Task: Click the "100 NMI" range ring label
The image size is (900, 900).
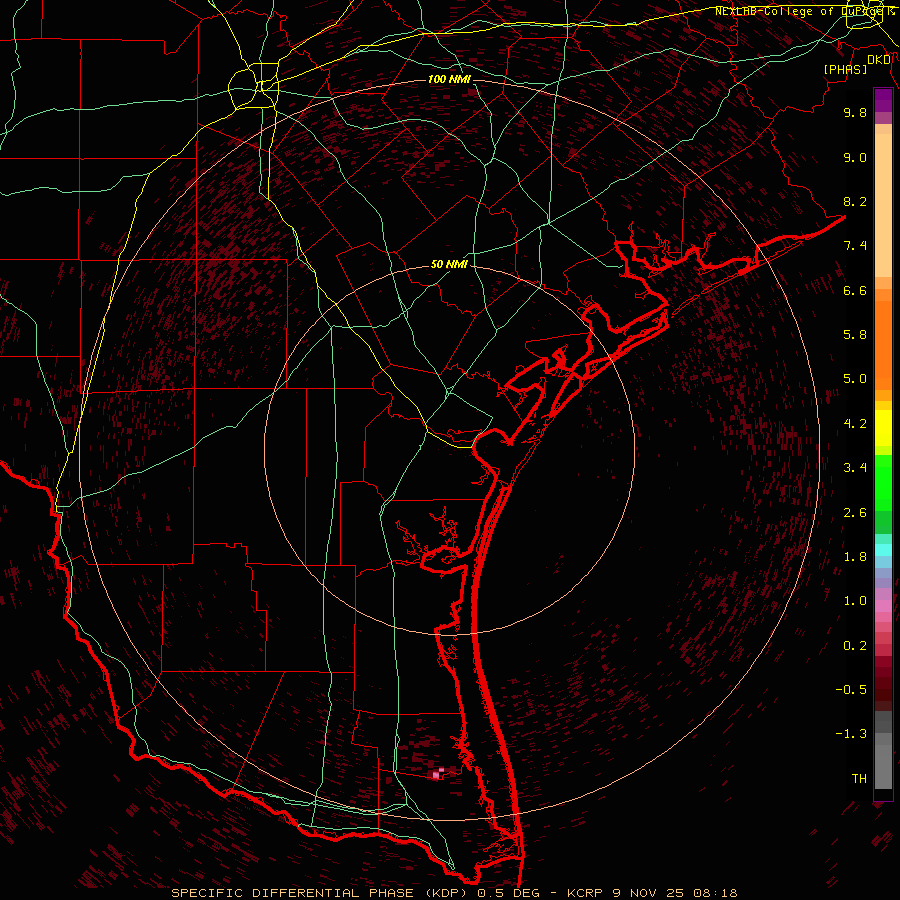Action: [x=449, y=79]
